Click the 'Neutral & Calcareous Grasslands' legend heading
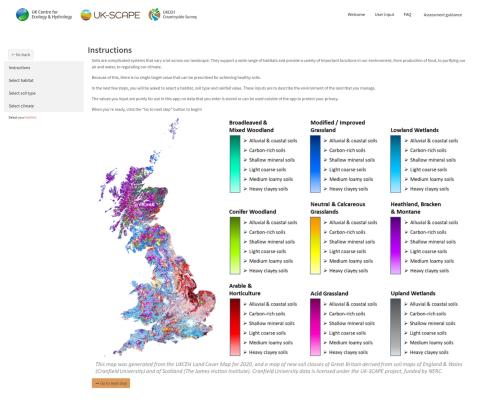The image size is (480, 408). coord(338,208)
